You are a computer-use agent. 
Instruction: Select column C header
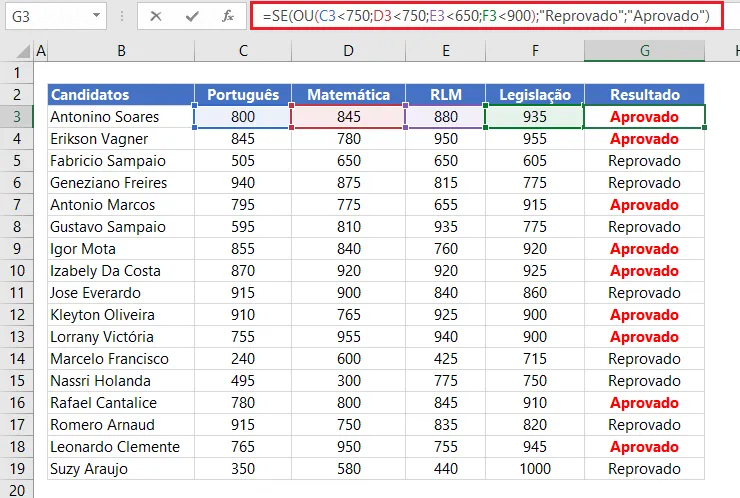pyautogui.click(x=243, y=51)
